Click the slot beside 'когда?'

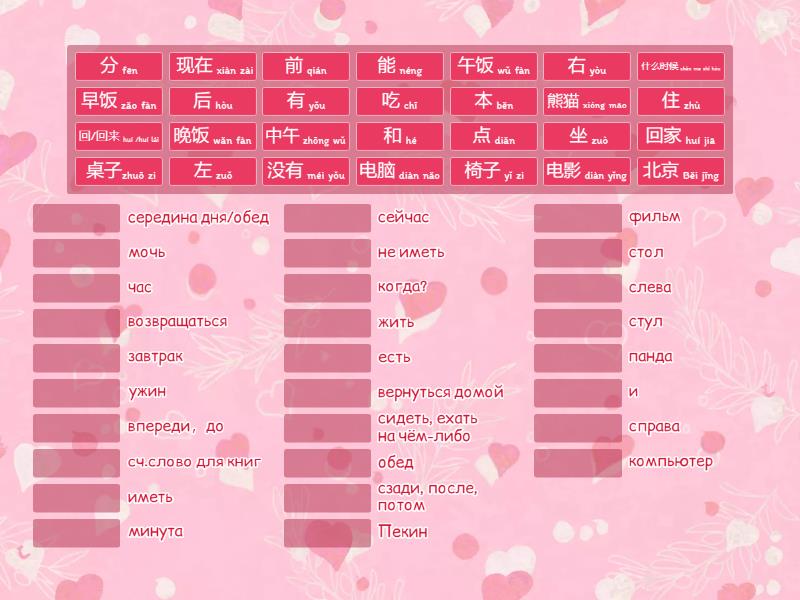[327, 288]
